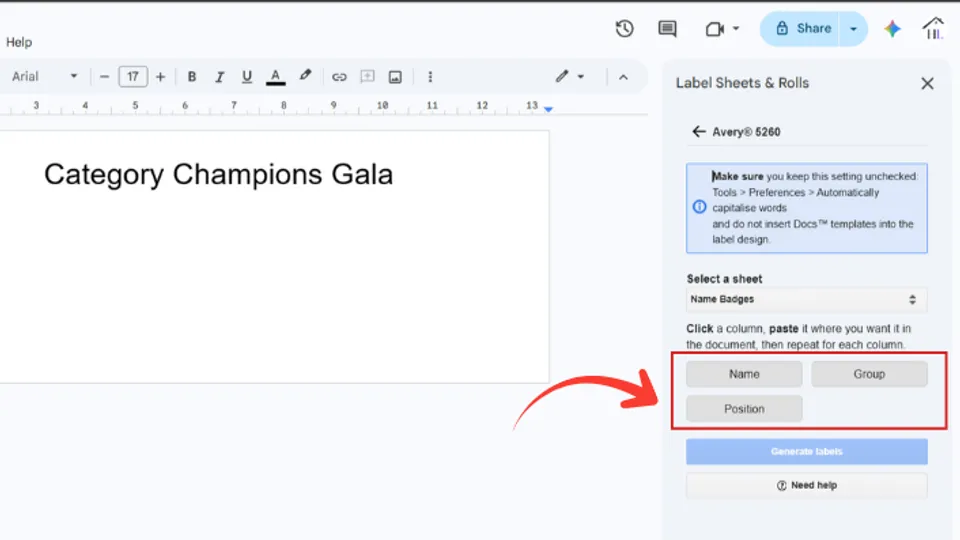Screen dimensions: 960x540
Task: Increase font size with plus
Action: click(160, 77)
